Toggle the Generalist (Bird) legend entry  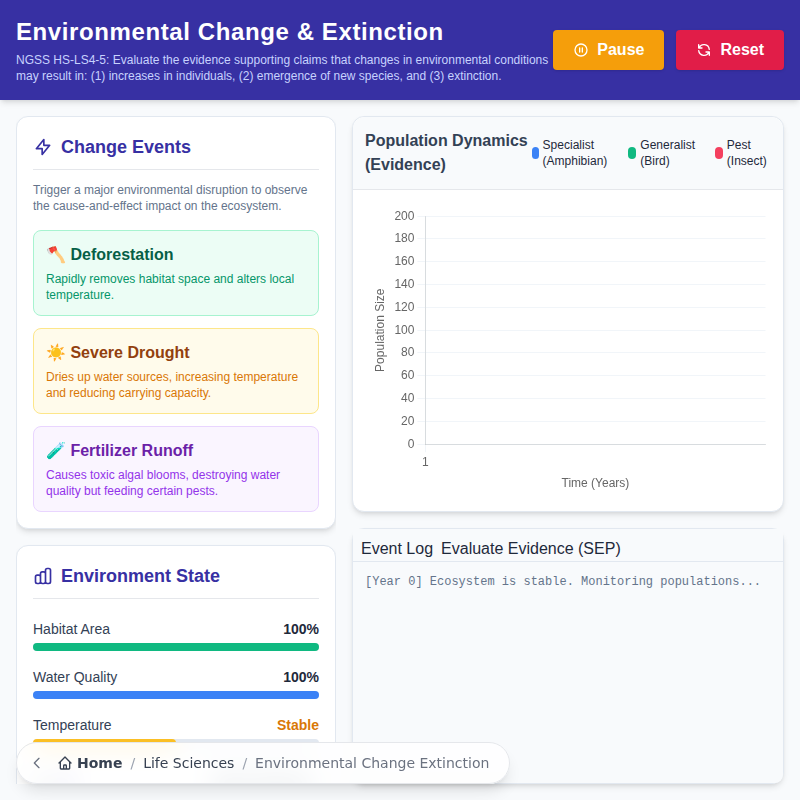click(660, 151)
